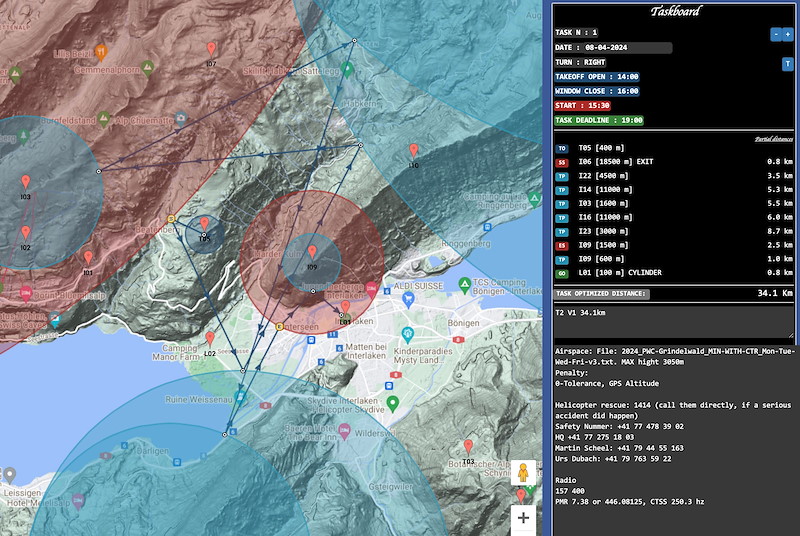Open Street View pegman control
800x536 pixels.
[523, 473]
